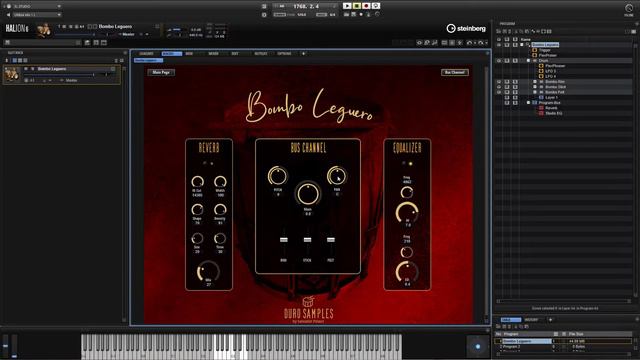The image size is (640, 360).
Task: Open the output dropdown below XL STUDIO
Action: (x=37, y=15)
